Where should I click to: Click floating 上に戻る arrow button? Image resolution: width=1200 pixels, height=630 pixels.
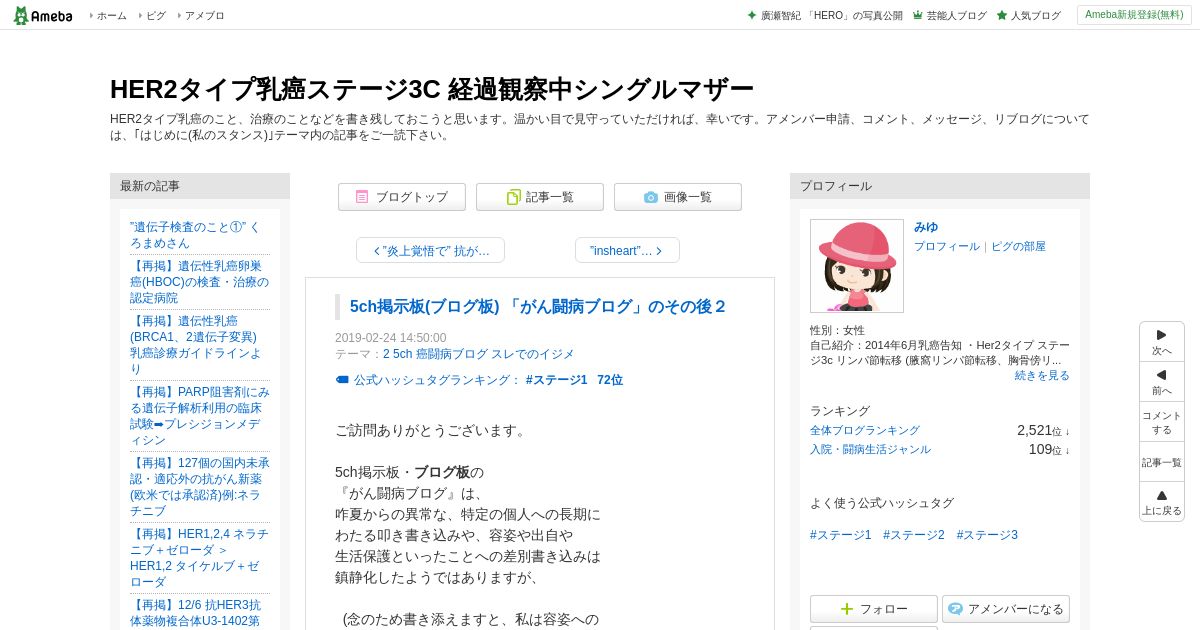pos(1162,502)
